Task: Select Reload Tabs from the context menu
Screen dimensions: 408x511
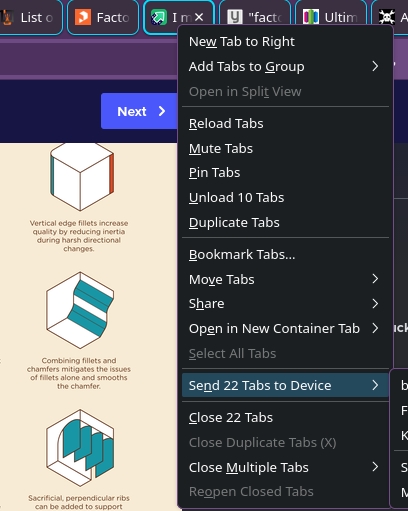Action: 285,123
